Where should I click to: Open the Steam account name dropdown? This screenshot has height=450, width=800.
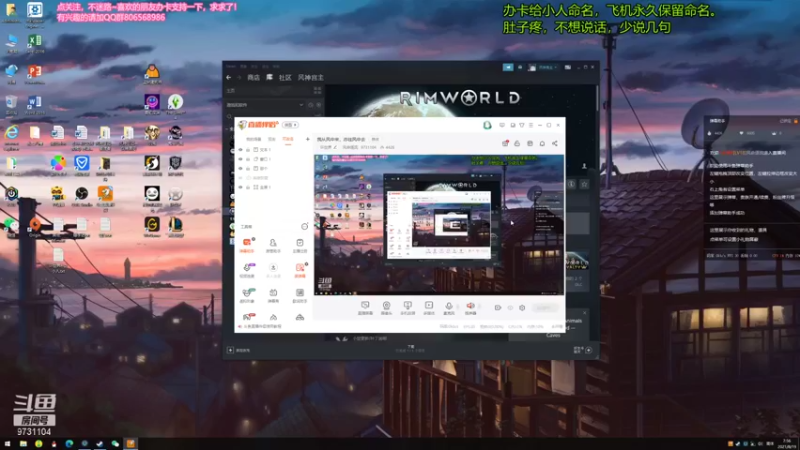pos(548,67)
